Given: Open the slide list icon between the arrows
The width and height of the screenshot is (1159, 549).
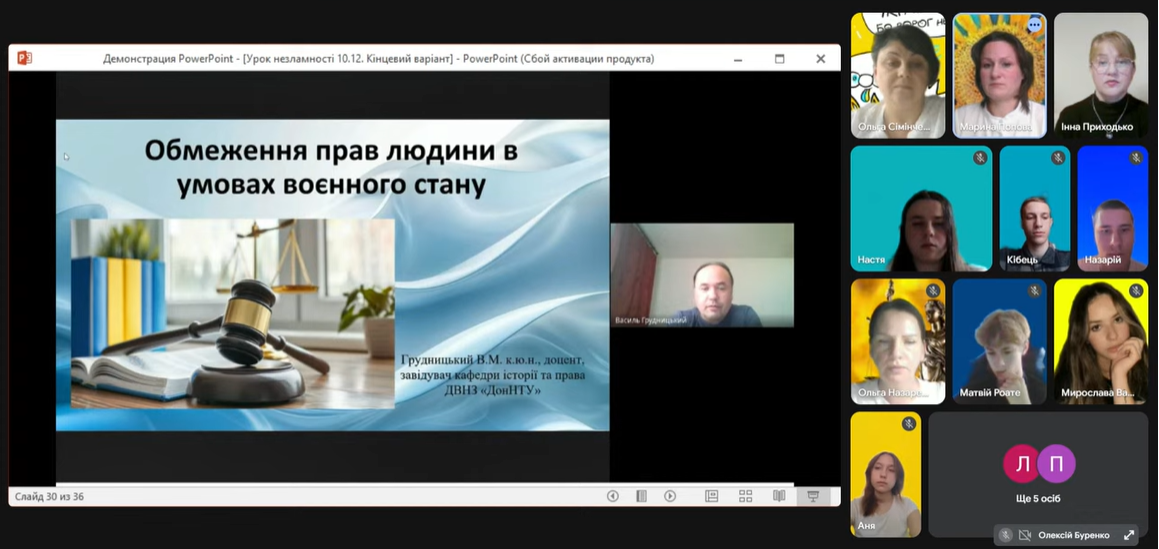Looking at the screenshot, I should tap(641, 496).
